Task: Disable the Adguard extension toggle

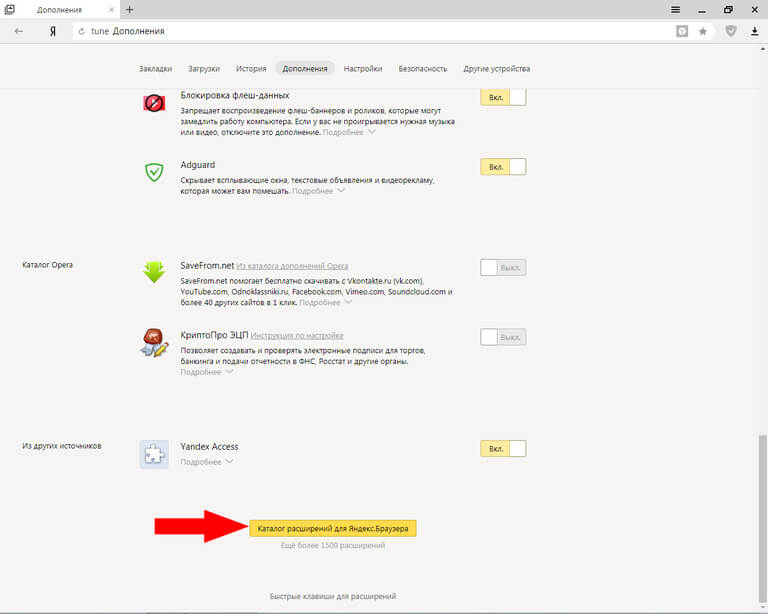Action: pos(503,166)
